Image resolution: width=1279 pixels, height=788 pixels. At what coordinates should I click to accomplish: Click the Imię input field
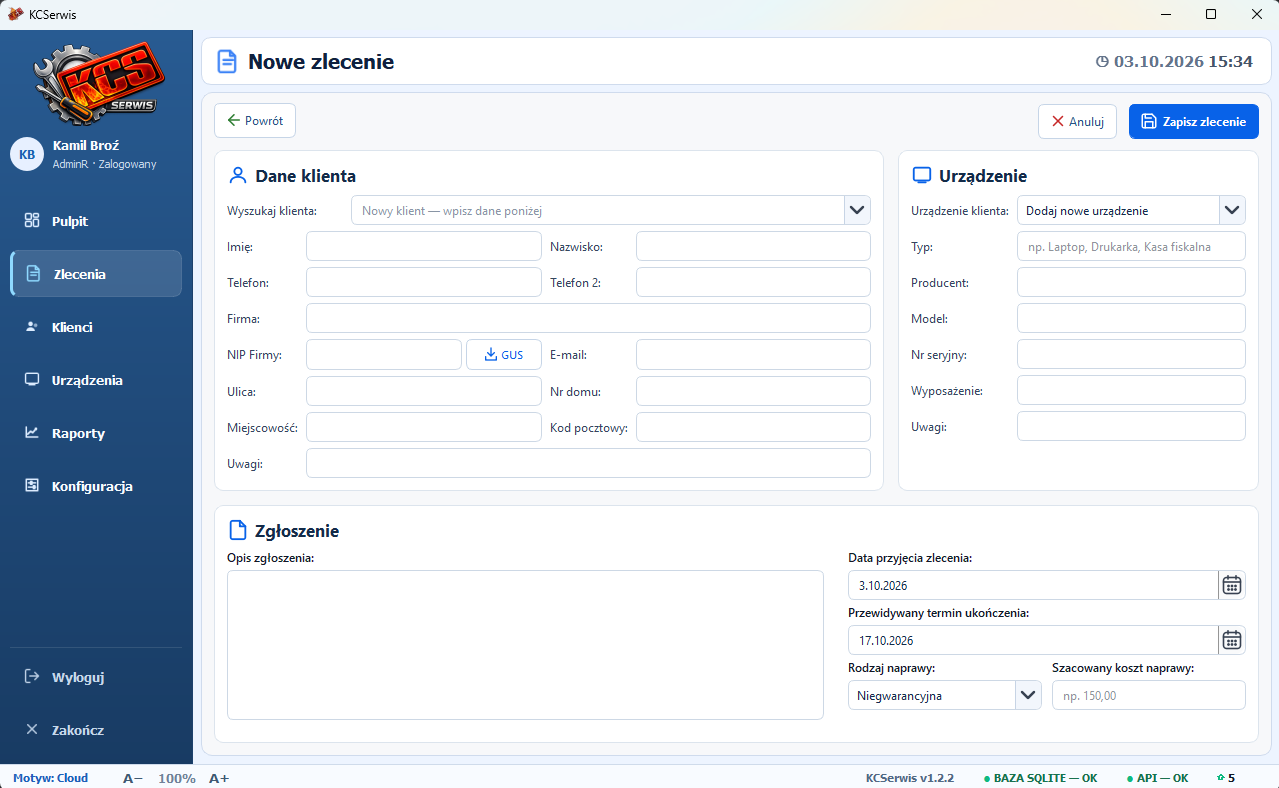pyautogui.click(x=424, y=246)
